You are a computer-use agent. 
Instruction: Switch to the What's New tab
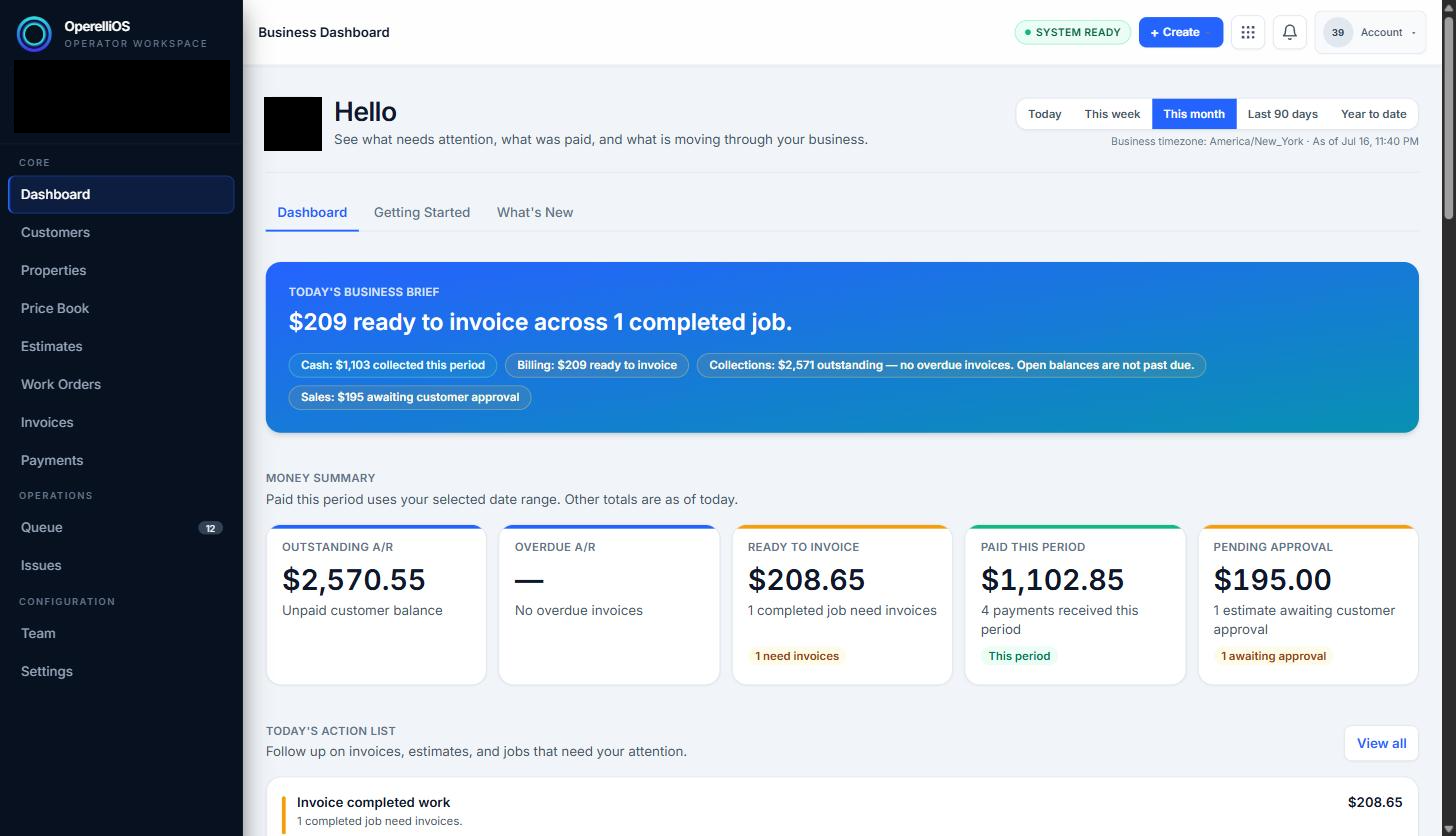tap(535, 212)
